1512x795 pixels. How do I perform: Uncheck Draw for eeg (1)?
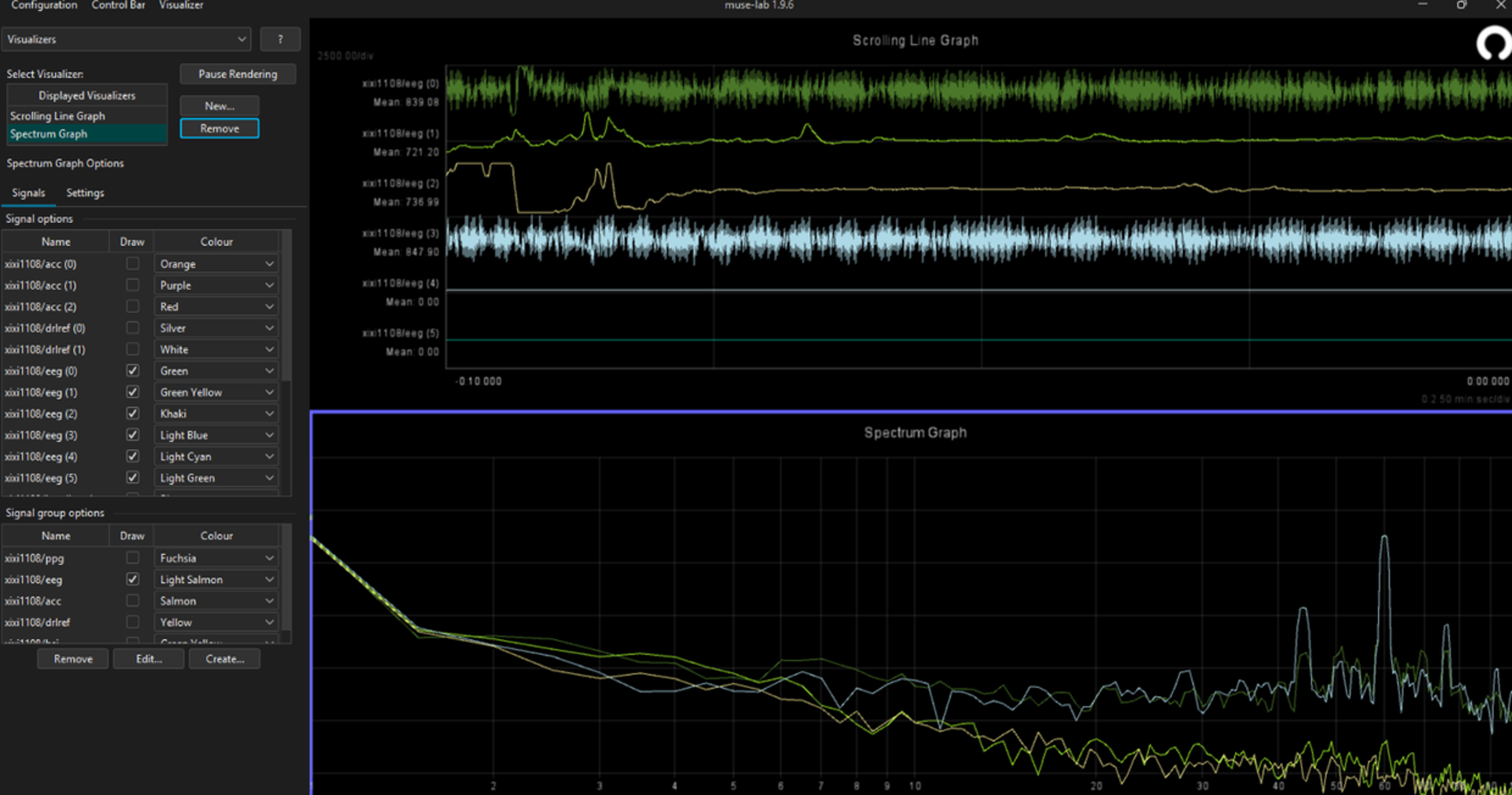133,392
